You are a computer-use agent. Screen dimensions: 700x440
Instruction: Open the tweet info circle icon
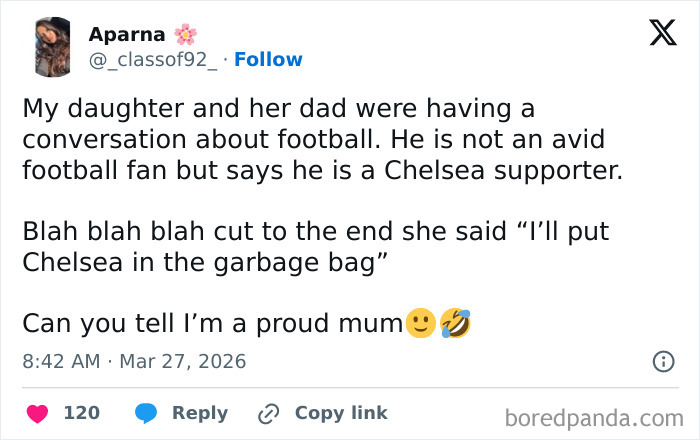pos(662,361)
